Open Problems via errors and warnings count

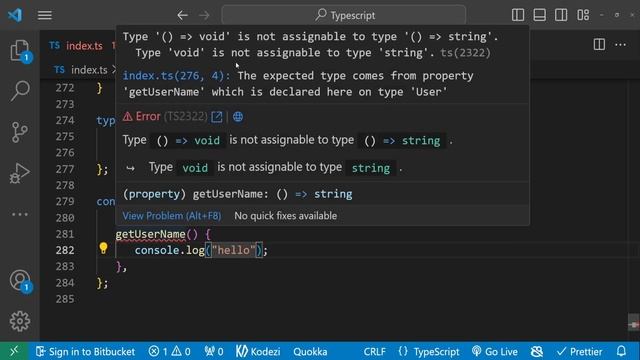point(169,351)
